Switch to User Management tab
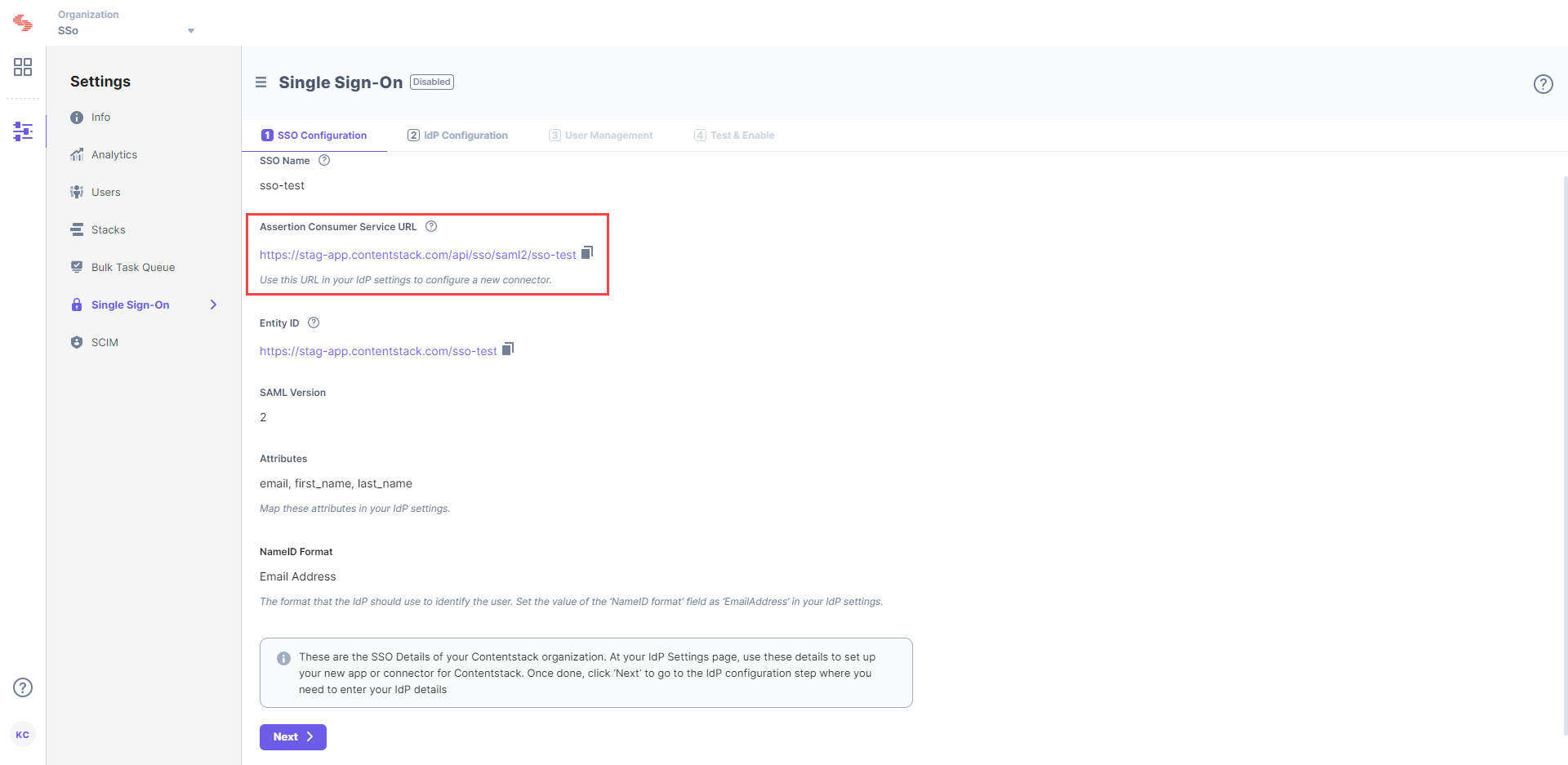The height and width of the screenshot is (765, 1568). point(600,136)
